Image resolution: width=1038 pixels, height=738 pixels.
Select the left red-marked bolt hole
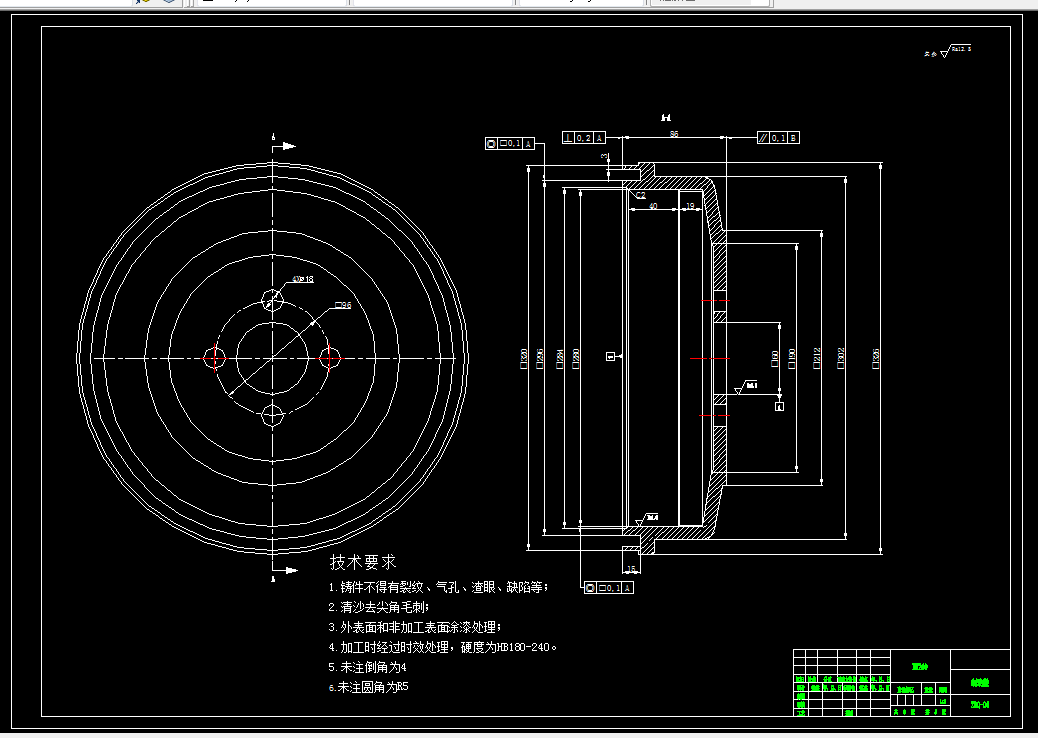pyautogui.click(x=214, y=358)
